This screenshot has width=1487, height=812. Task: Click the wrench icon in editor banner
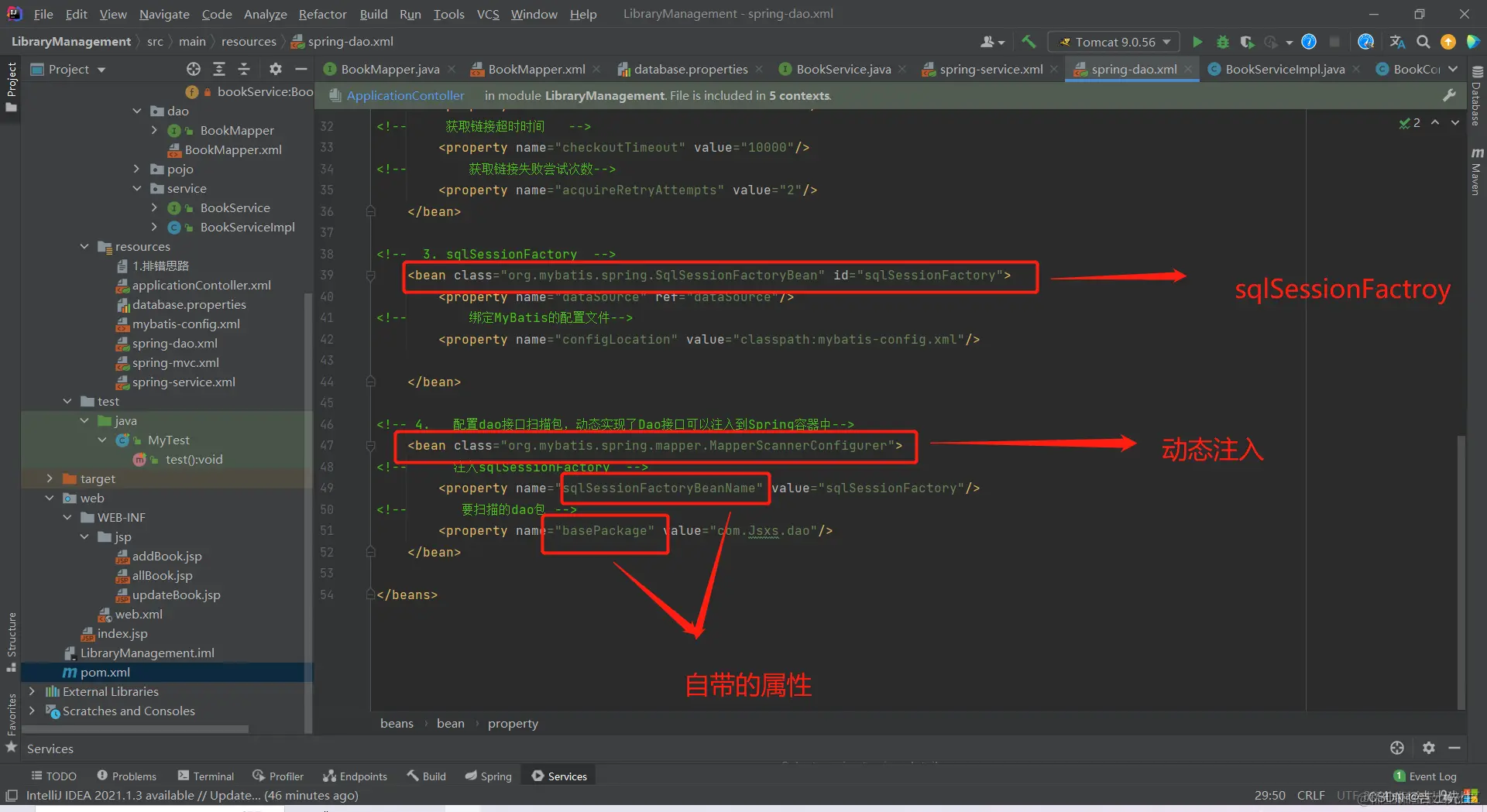click(1450, 95)
